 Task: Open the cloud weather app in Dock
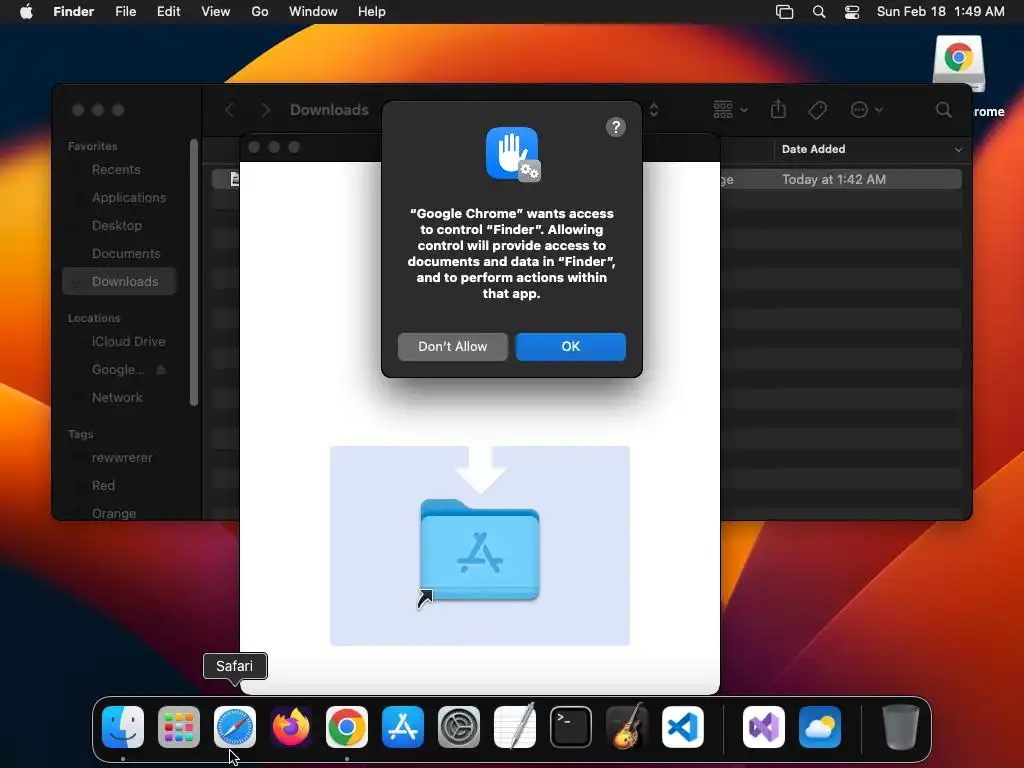pyautogui.click(x=820, y=727)
